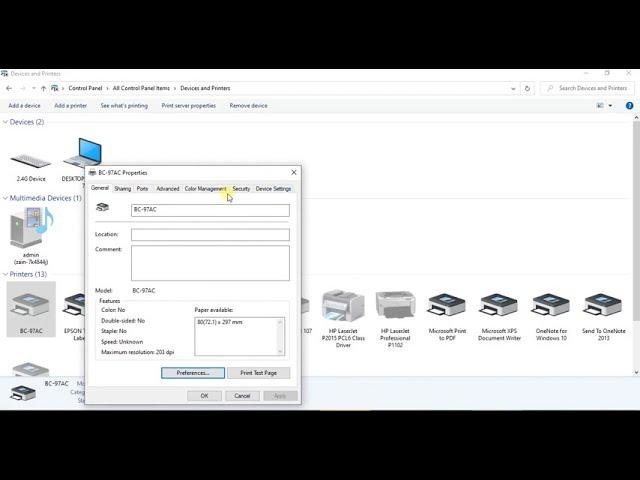Select the DESKTOP laptop device icon
This screenshot has height=480, width=640.
pos(83,153)
